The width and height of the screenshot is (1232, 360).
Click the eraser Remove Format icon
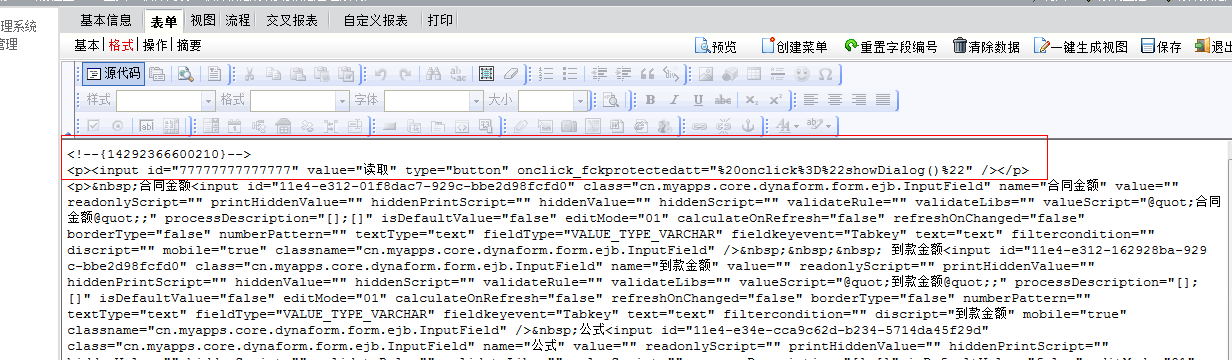[511, 74]
